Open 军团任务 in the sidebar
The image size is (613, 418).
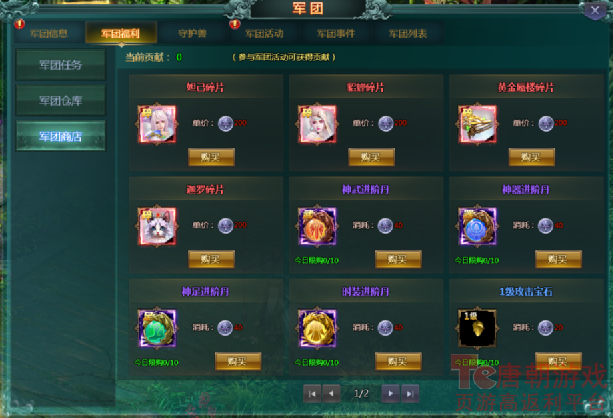click(61, 65)
